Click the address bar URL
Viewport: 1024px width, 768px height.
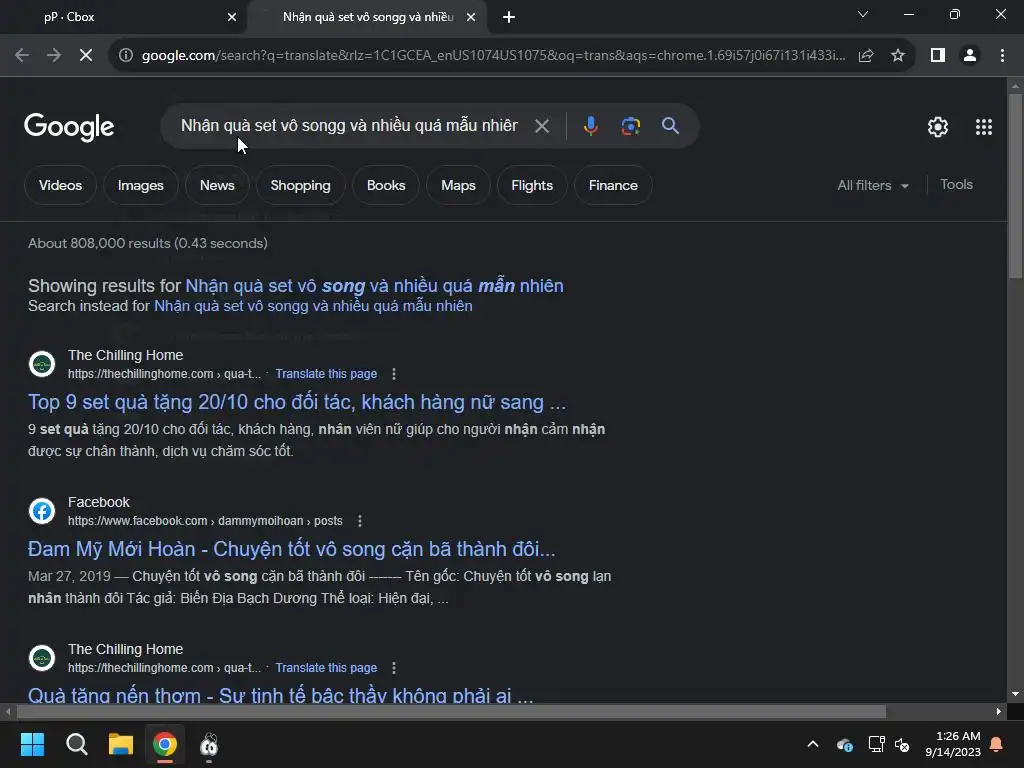click(493, 56)
